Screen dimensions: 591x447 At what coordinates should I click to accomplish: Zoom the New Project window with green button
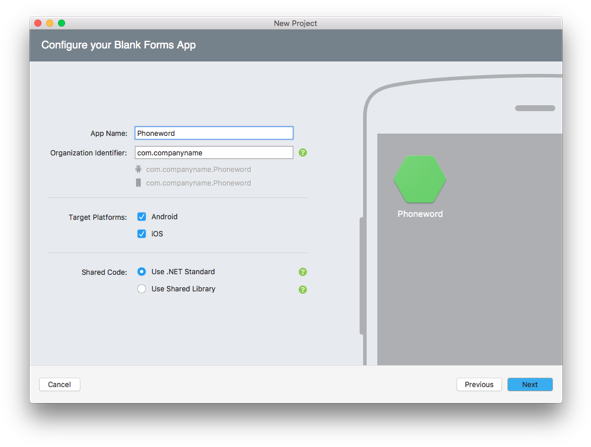(x=61, y=23)
